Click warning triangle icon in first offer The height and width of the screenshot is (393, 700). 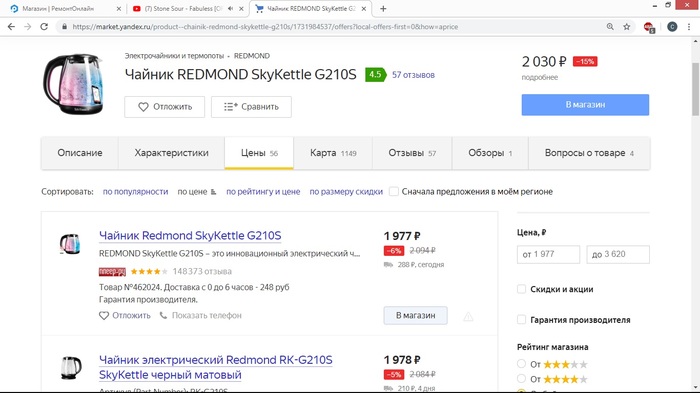(468, 317)
